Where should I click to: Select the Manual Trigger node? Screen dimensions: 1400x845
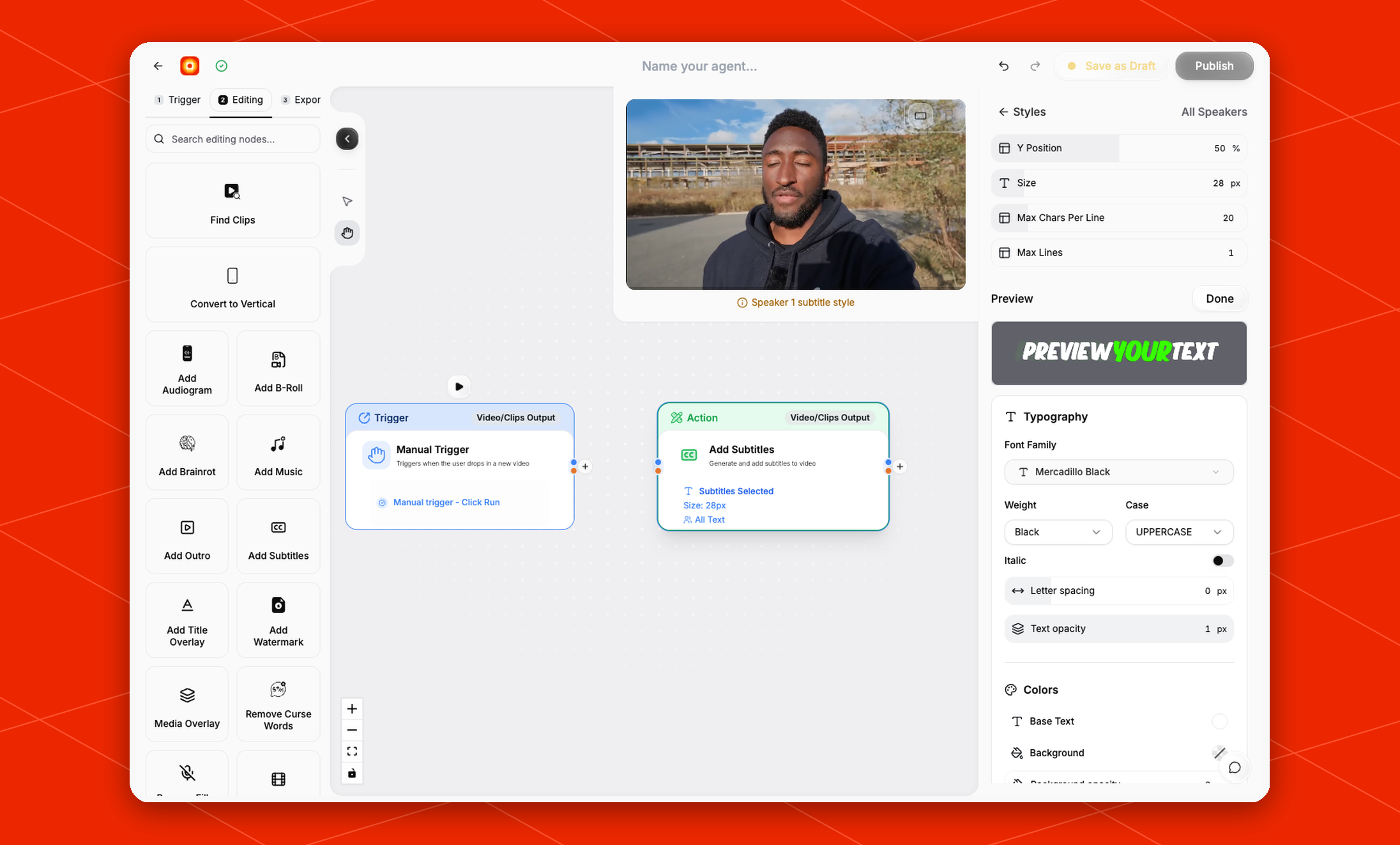(x=459, y=466)
